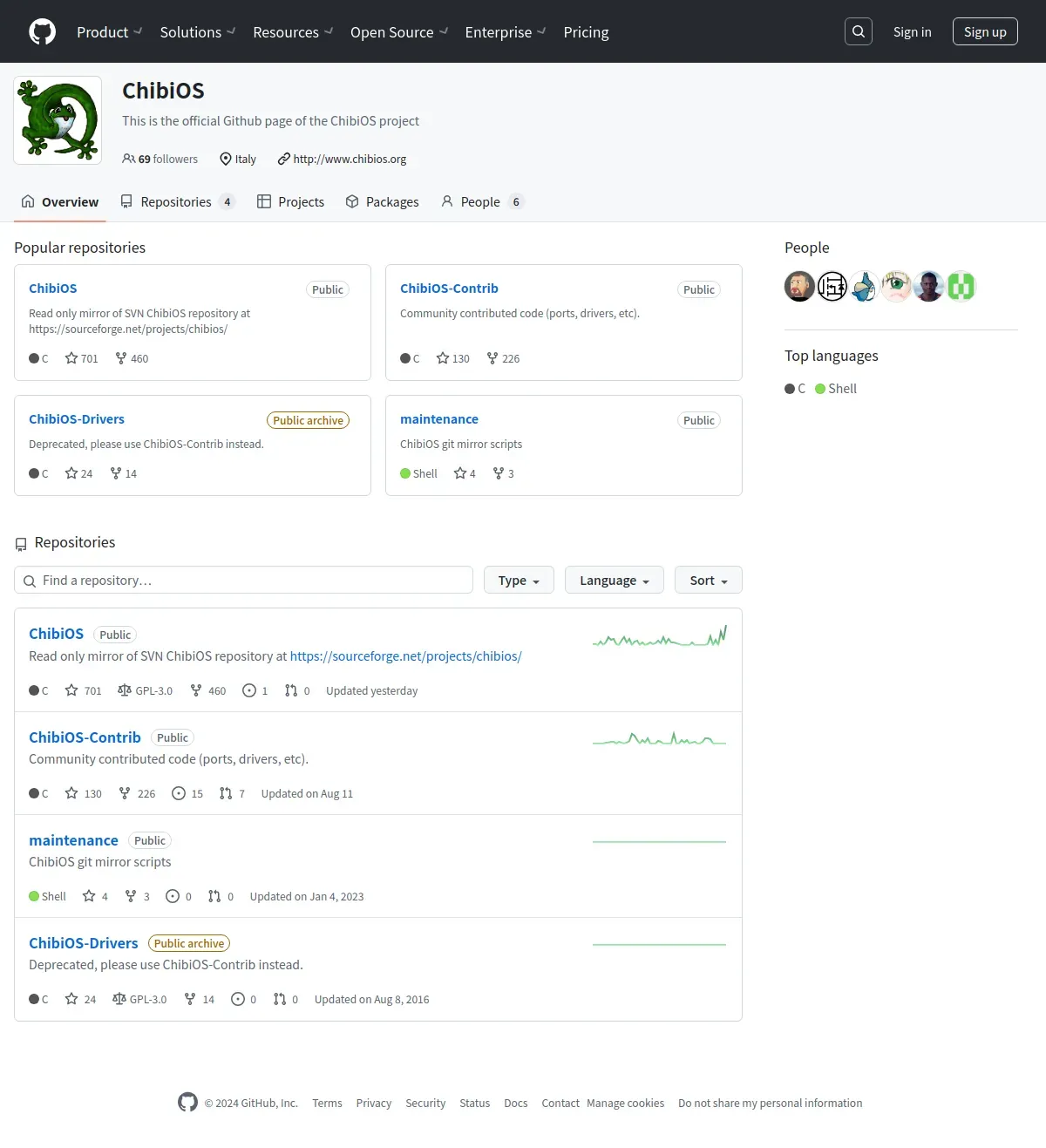Open the fifth People avatar of a man
Image resolution: width=1046 pixels, height=1148 pixels.
tap(929, 286)
